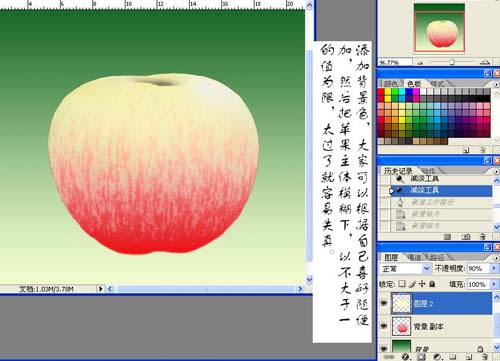The height and width of the screenshot is (361, 500).
Task: Click History panel scroll down arrow
Action: pyautogui.click(x=496, y=227)
